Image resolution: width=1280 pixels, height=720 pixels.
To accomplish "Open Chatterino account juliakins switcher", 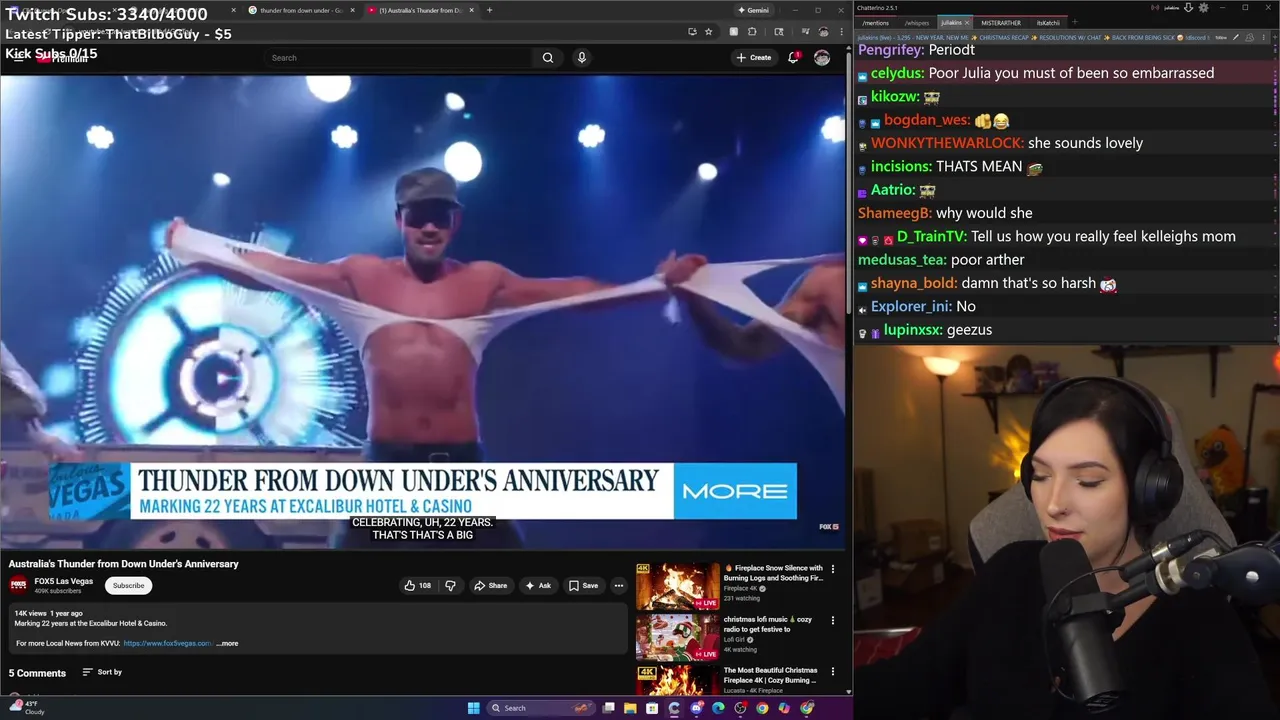I will coord(1172,7).
